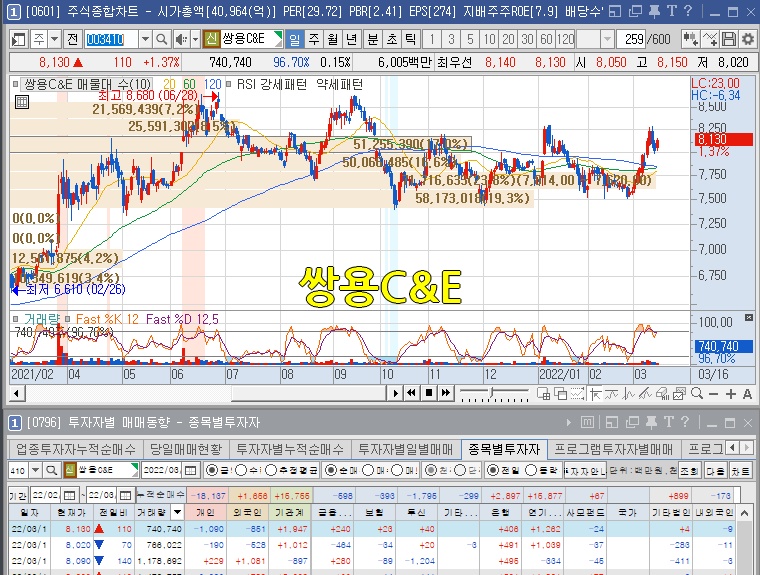Click the stop playback button under chart

(428, 393)
